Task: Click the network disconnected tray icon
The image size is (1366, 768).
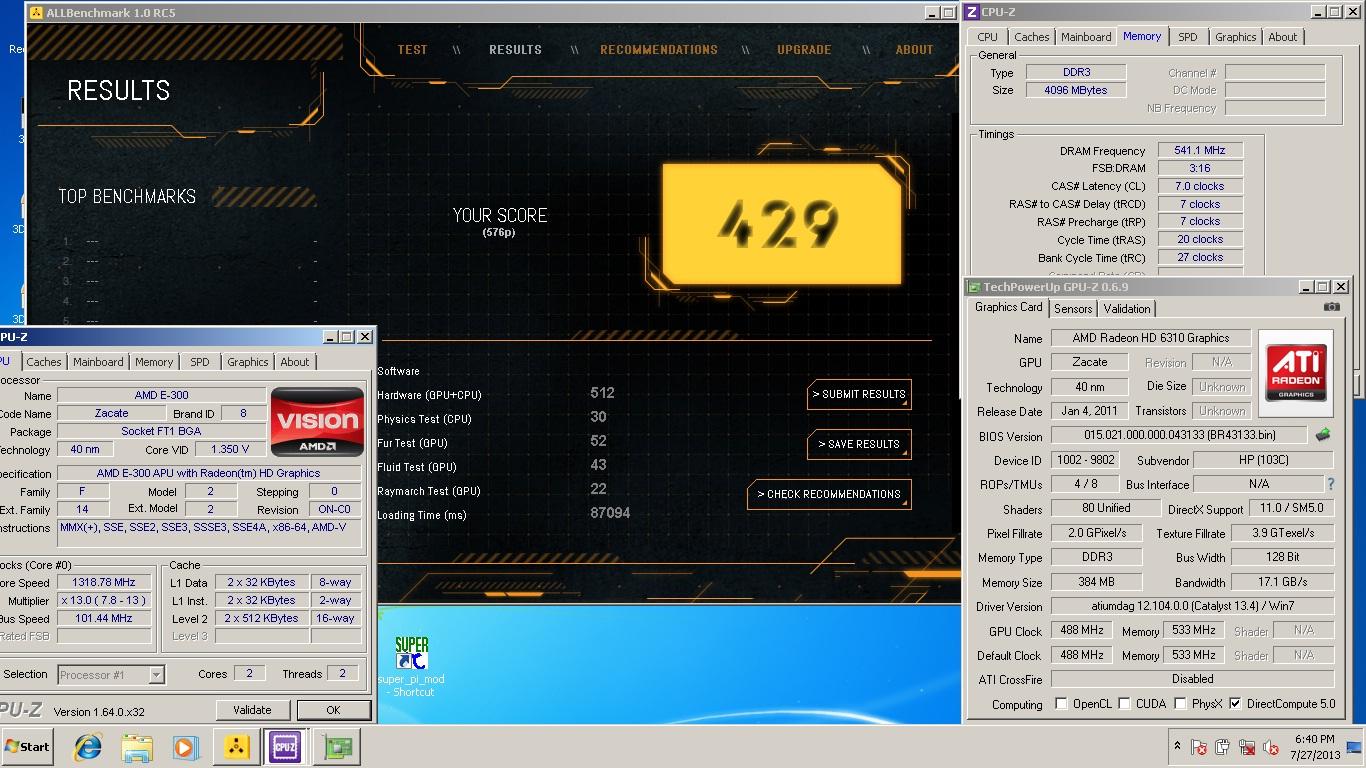Action: [x=1247, y=747]
